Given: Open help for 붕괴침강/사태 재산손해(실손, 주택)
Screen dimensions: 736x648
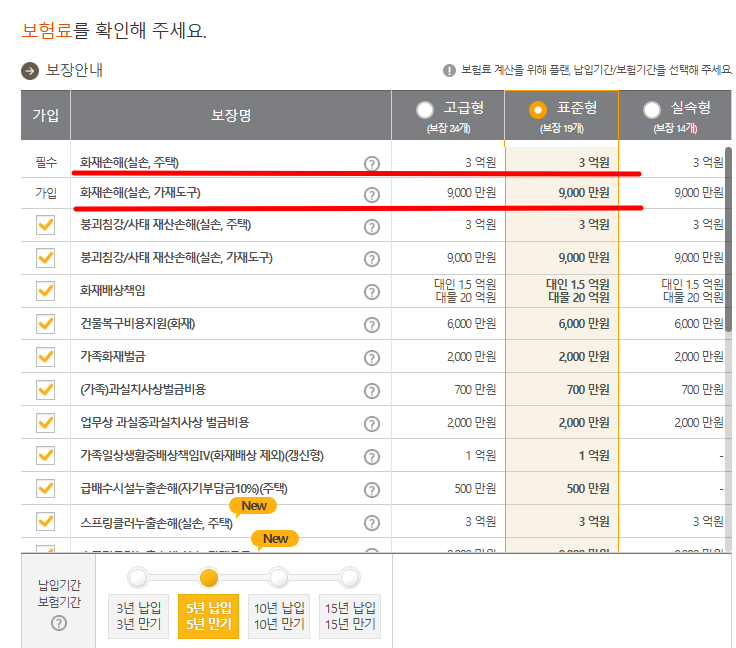Looking at the screenshot, I should [x=372, y=227].
